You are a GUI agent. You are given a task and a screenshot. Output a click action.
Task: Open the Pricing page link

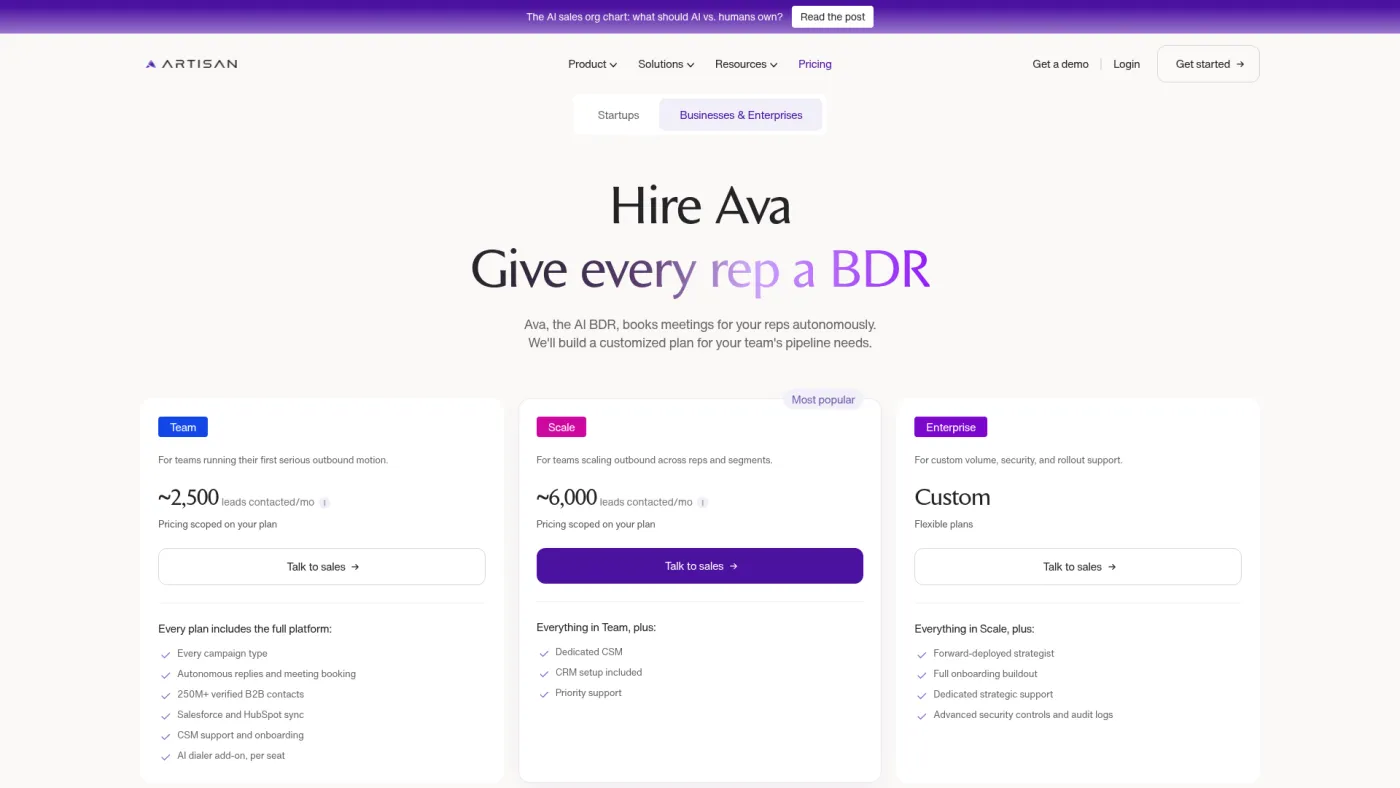pyautogui.click(x=815, y=64)
